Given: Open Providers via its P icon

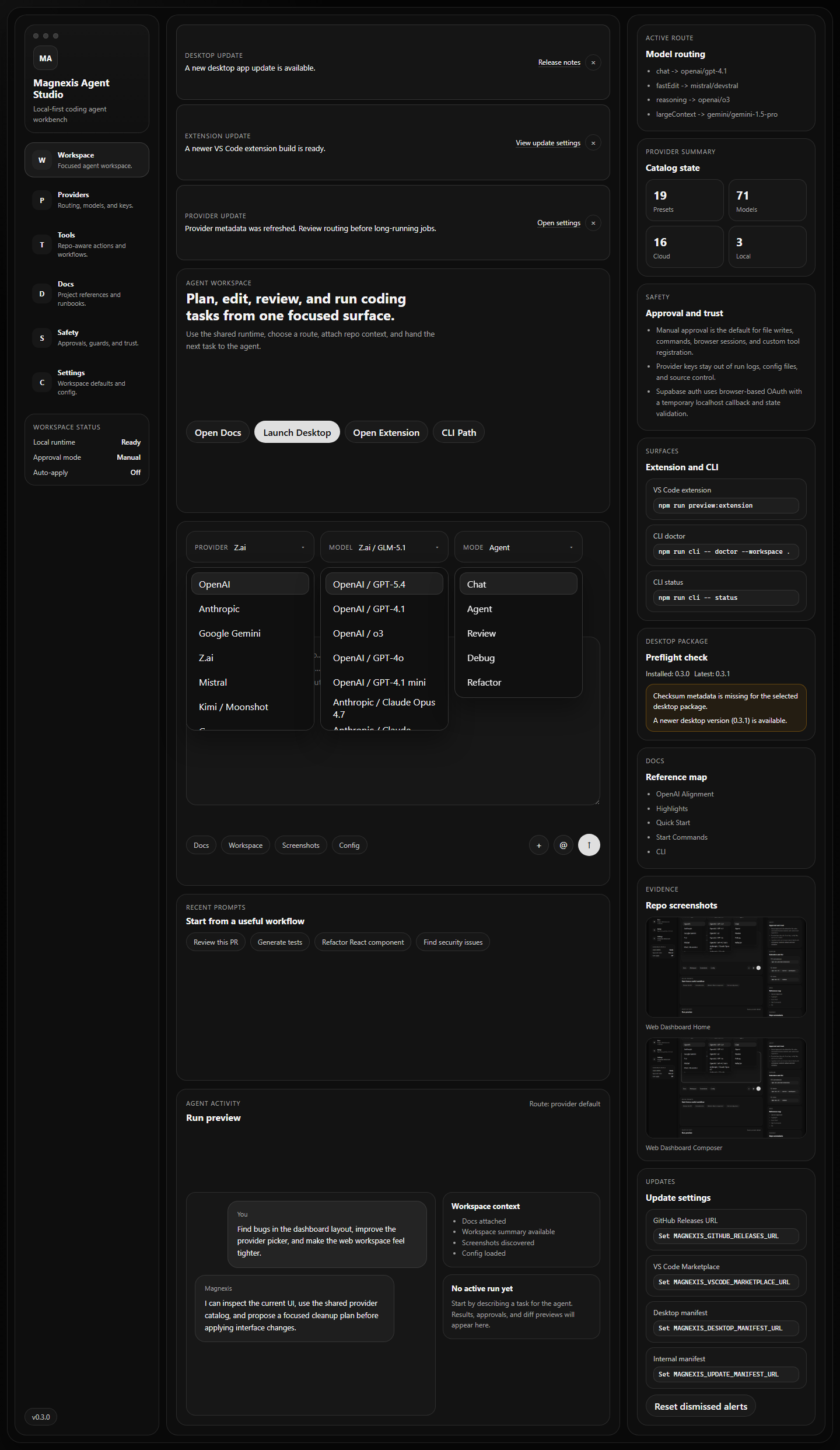Looking at the screenshot, I should pyautogui.click(x=42, y=200).
